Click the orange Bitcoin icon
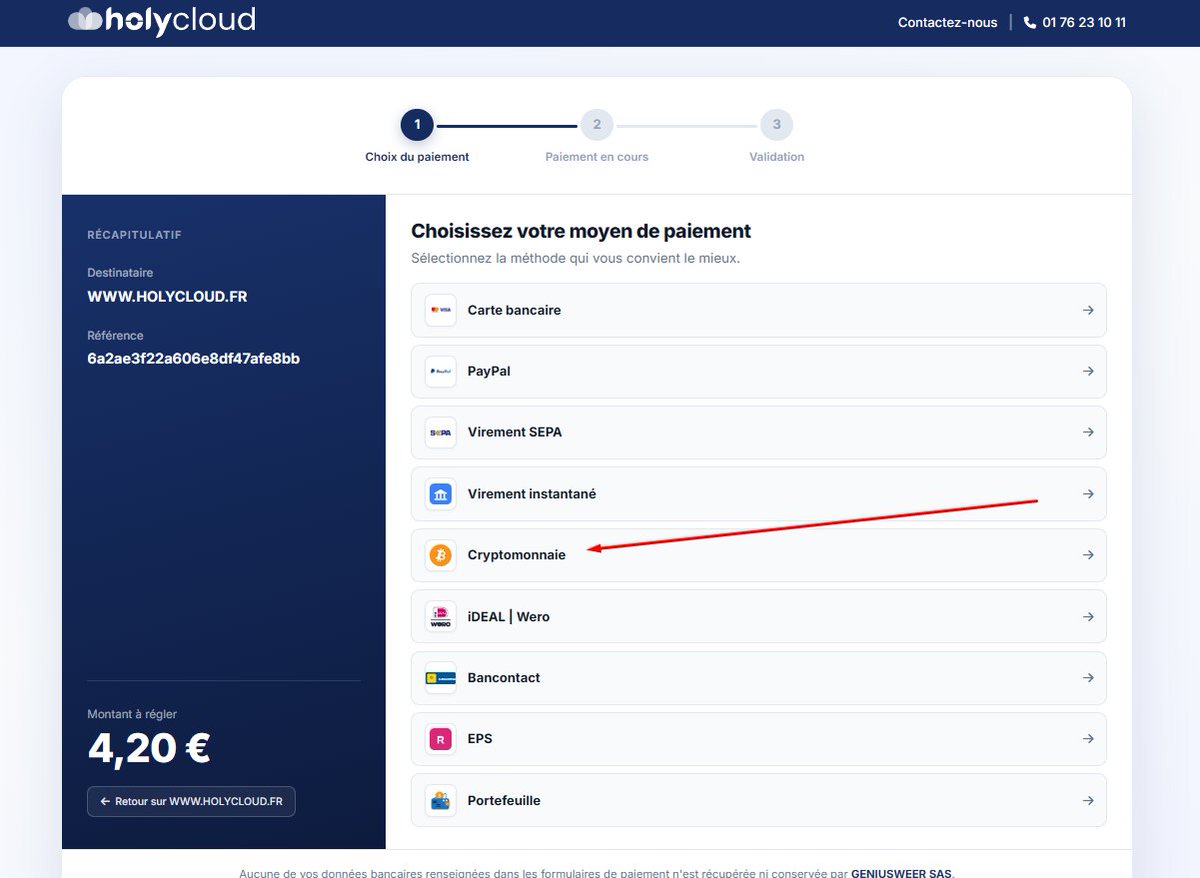This screenshot has height=878, width=1200. point(441,555)
